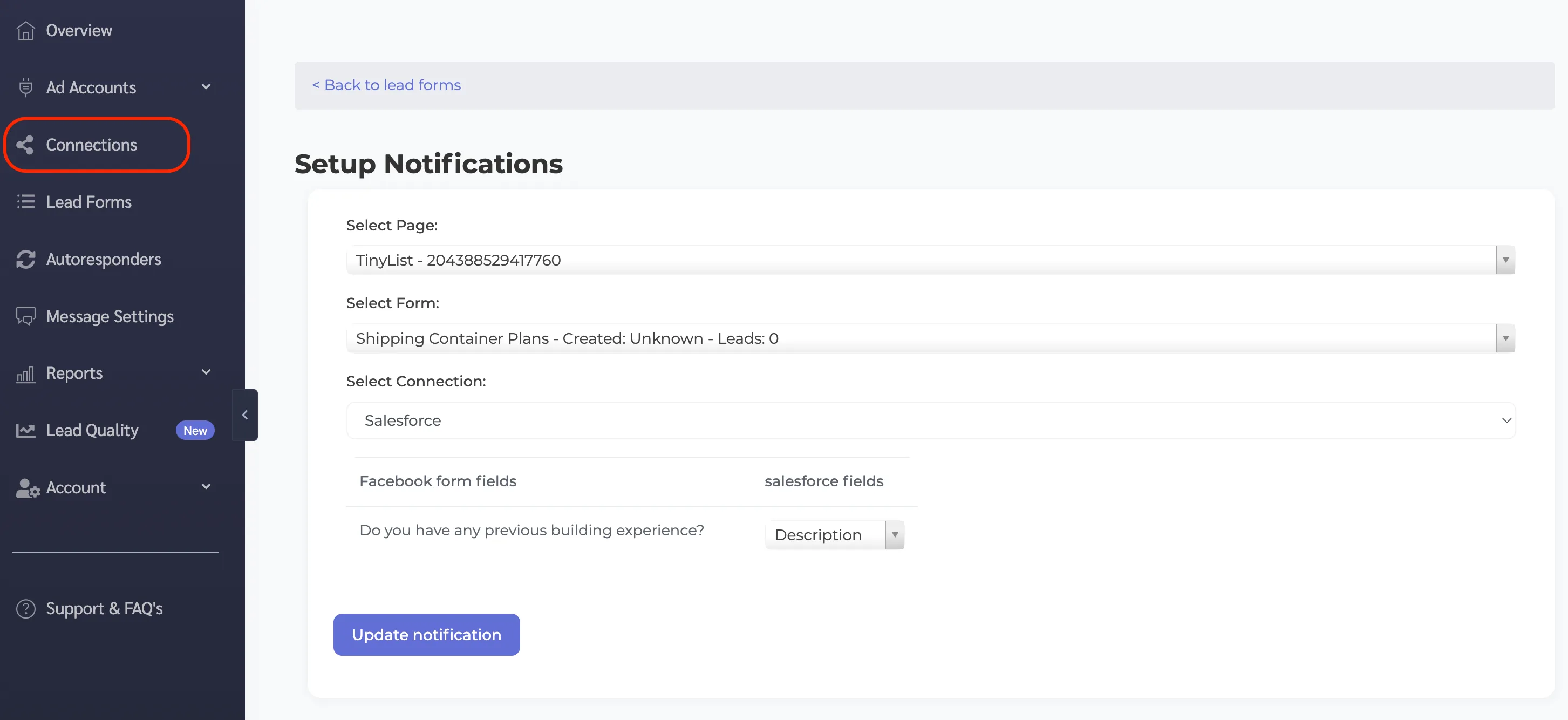1568x720 pixels.
Task: Click the Overview home icon
Action: 25,30
